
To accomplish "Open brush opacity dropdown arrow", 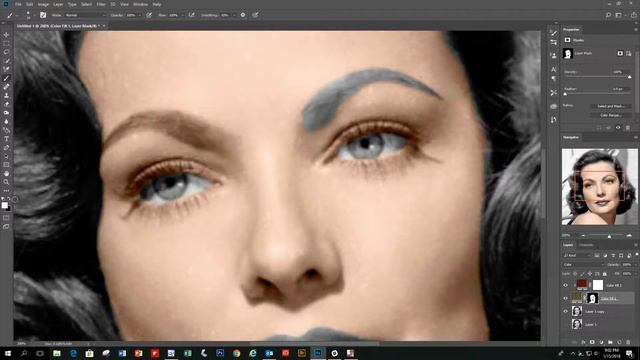I will pos(140,15).
